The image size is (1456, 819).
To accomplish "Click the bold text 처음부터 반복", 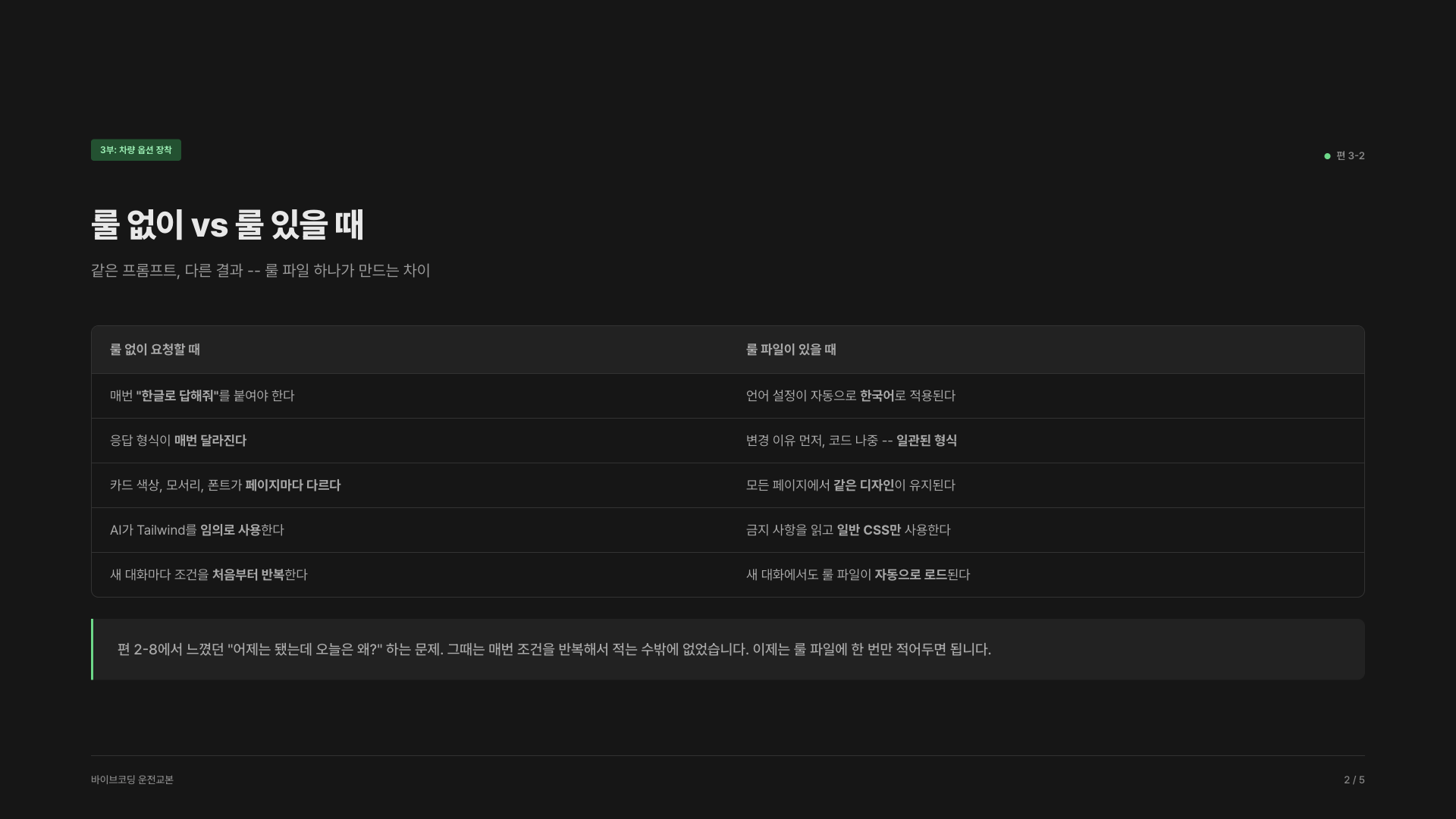I will coord(247,575).
